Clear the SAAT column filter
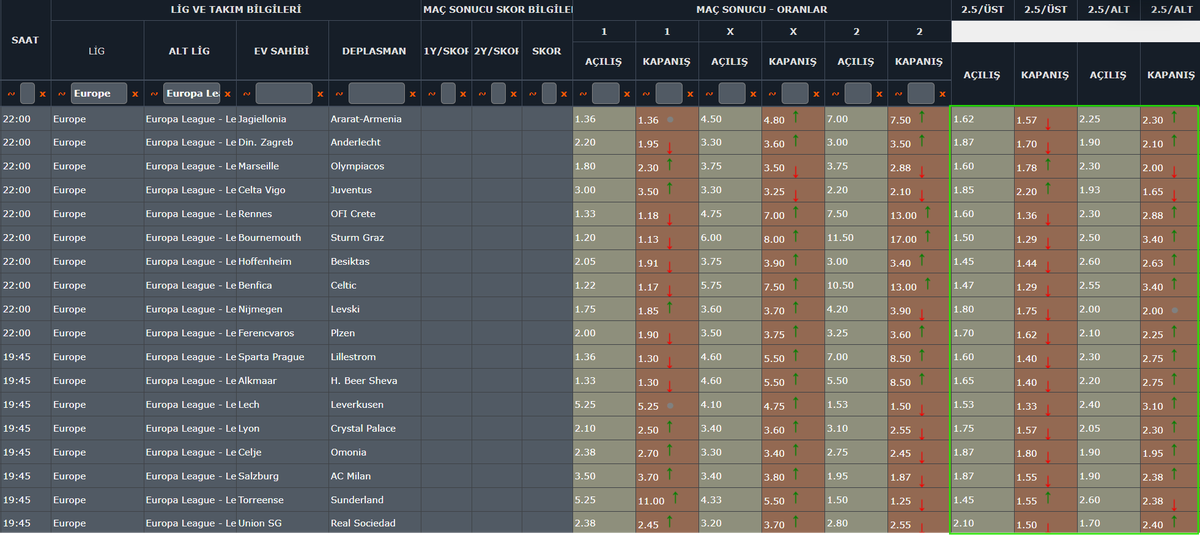 tap(42, 94)
